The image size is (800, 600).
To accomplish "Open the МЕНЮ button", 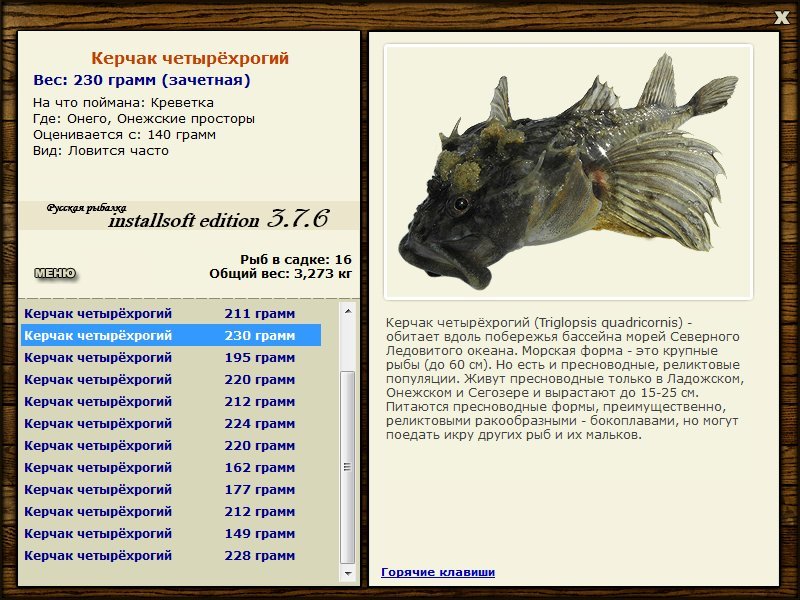I will point(55,273).
